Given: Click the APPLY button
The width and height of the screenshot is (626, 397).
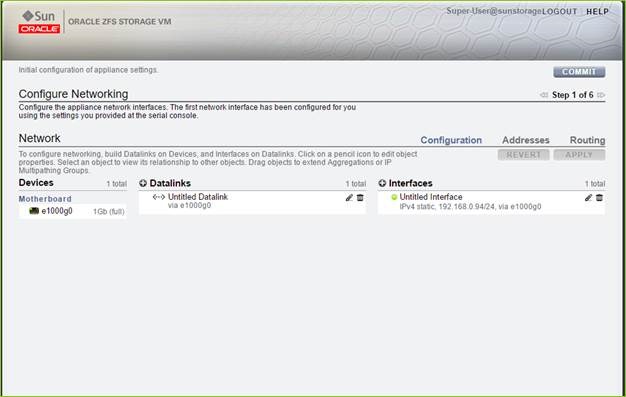Looking at the screenshot, I should pyautogui.click(x=579, y=155).
